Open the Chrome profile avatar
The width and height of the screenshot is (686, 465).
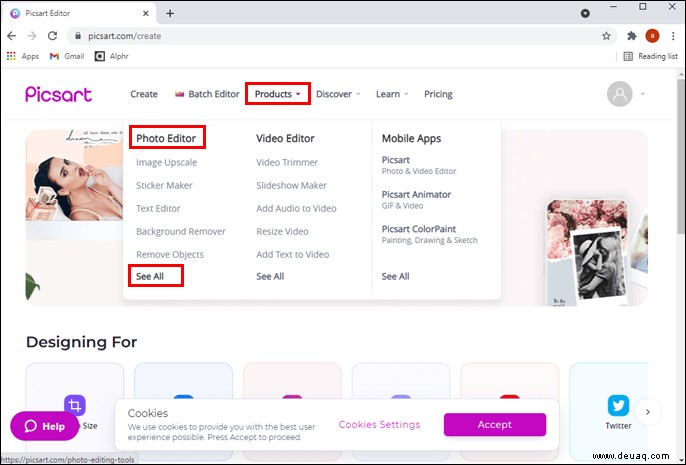tap(652, 36)
